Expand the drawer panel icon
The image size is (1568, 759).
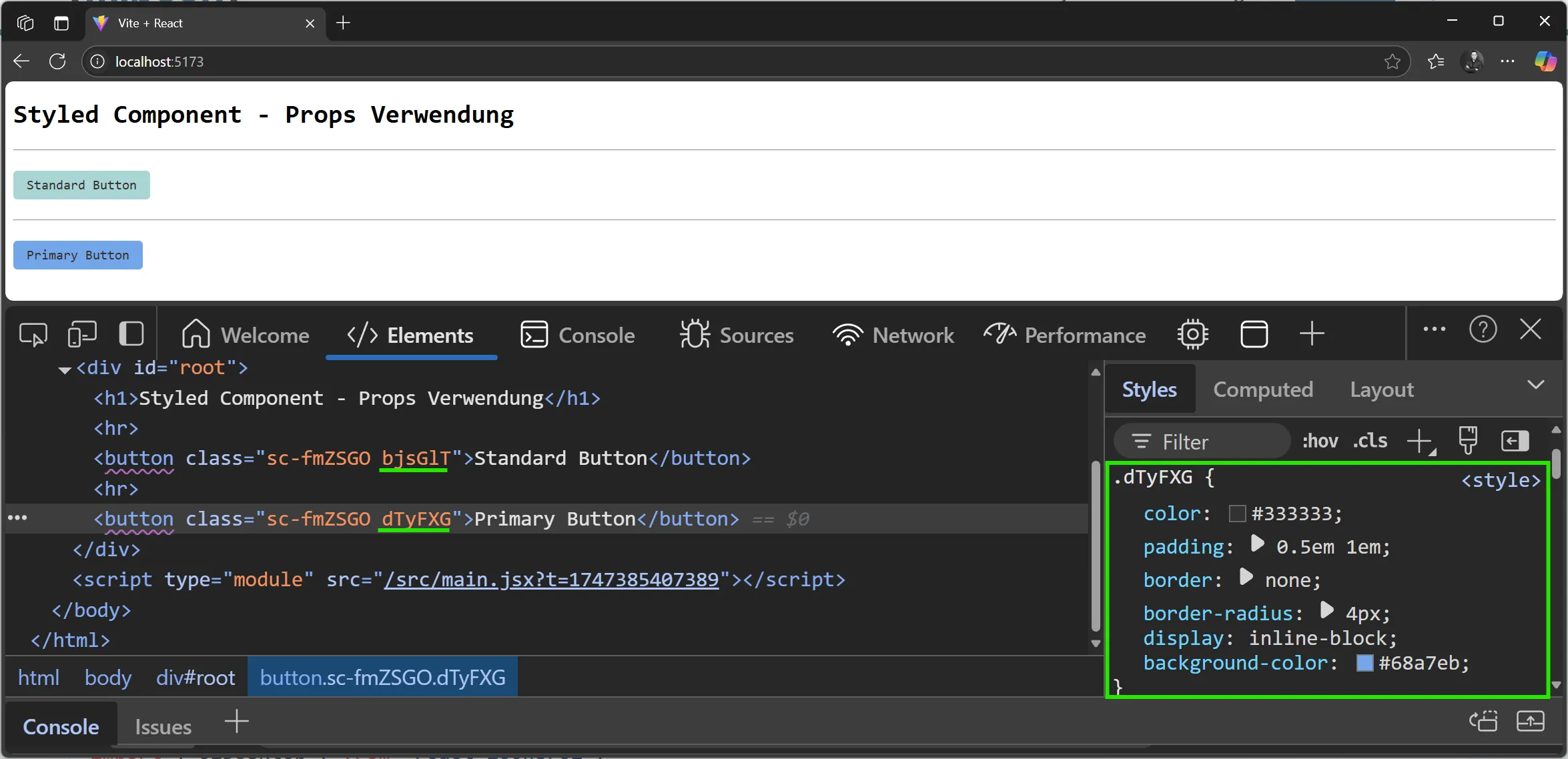pyautogui.click(x=1530, y=721)
